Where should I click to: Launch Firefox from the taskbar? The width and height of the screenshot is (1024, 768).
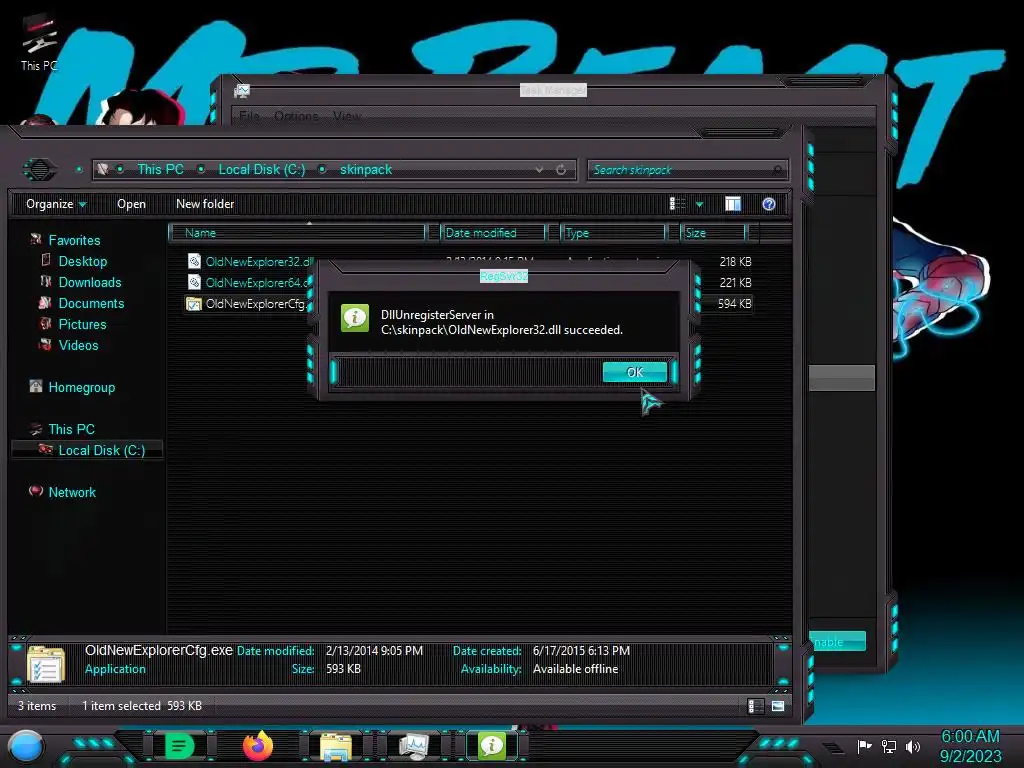(258, 746)
